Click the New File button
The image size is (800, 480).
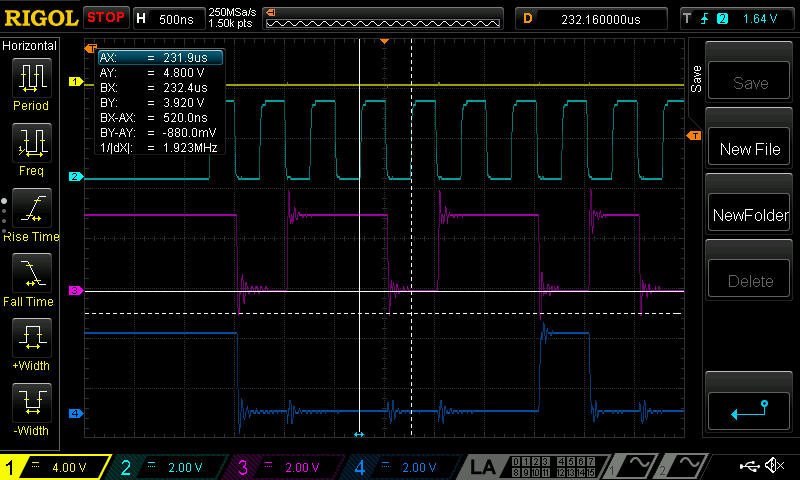tap(749, 148)
